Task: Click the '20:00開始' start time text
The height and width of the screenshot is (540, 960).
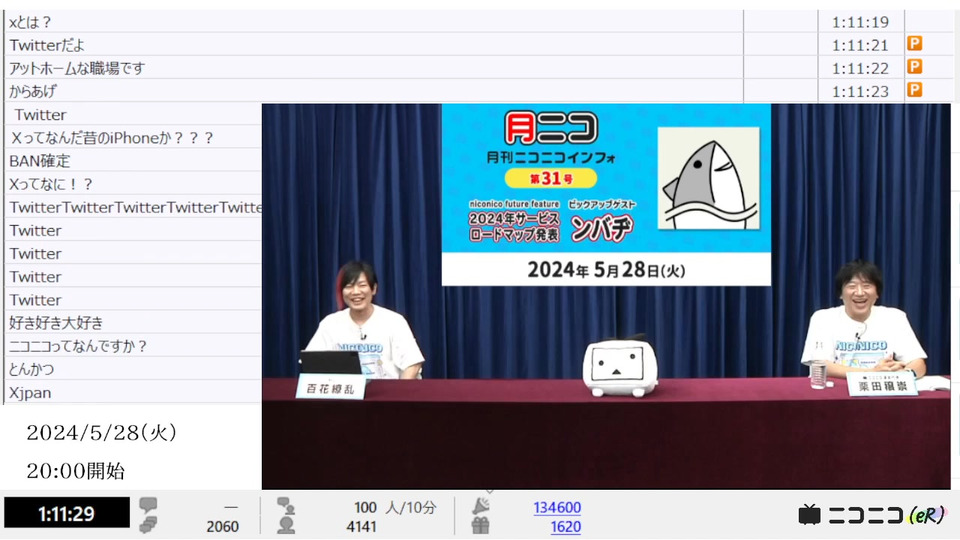Action: [76, 471]
